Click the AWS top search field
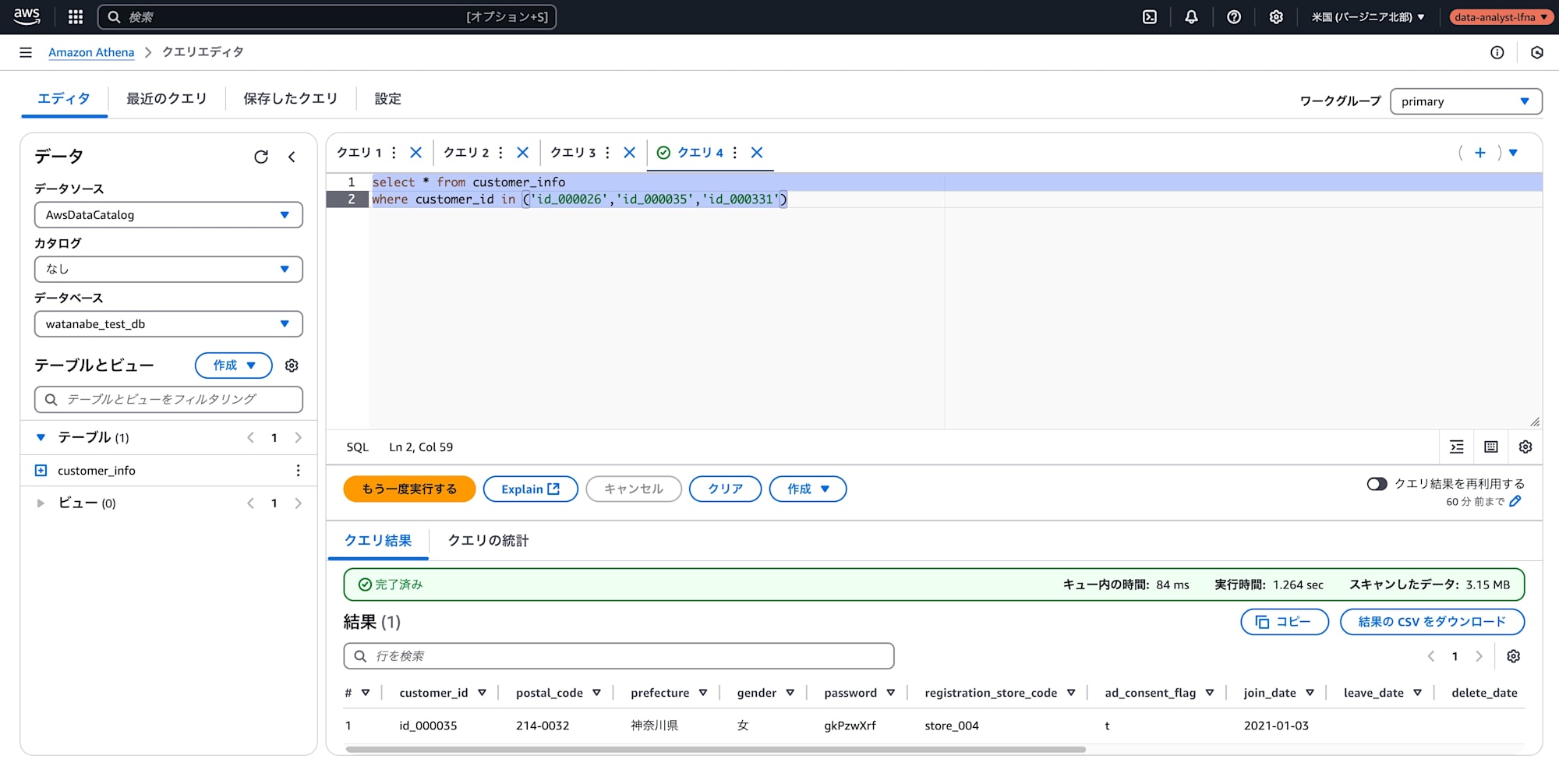The height and width of the screenshot is (784, 1559). (327, 16)
